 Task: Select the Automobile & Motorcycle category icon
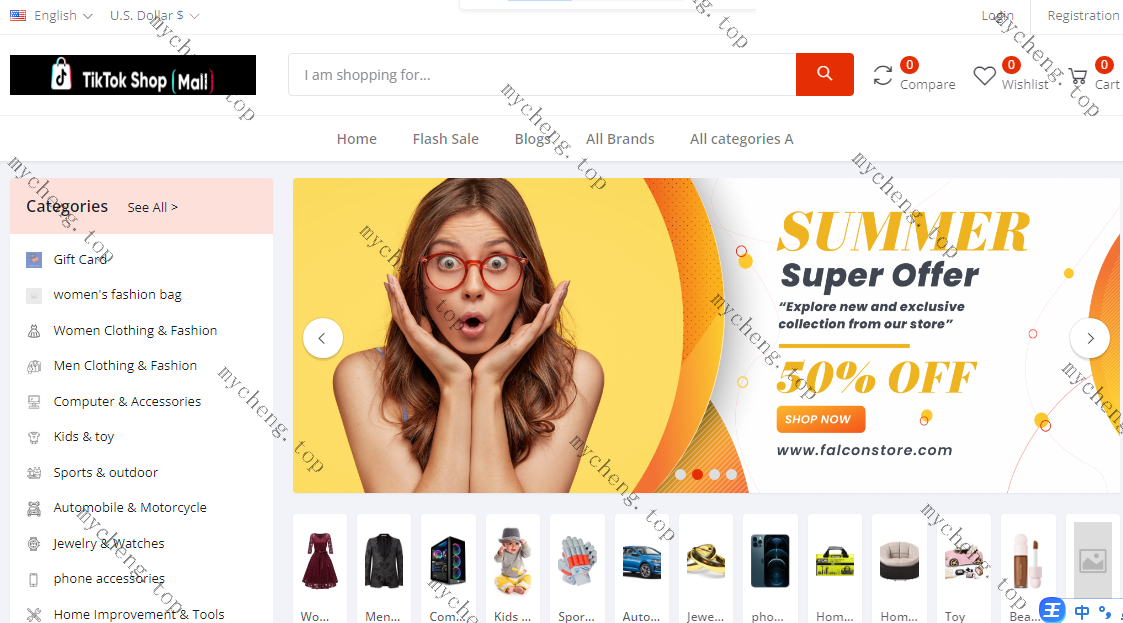pos(34,508)
